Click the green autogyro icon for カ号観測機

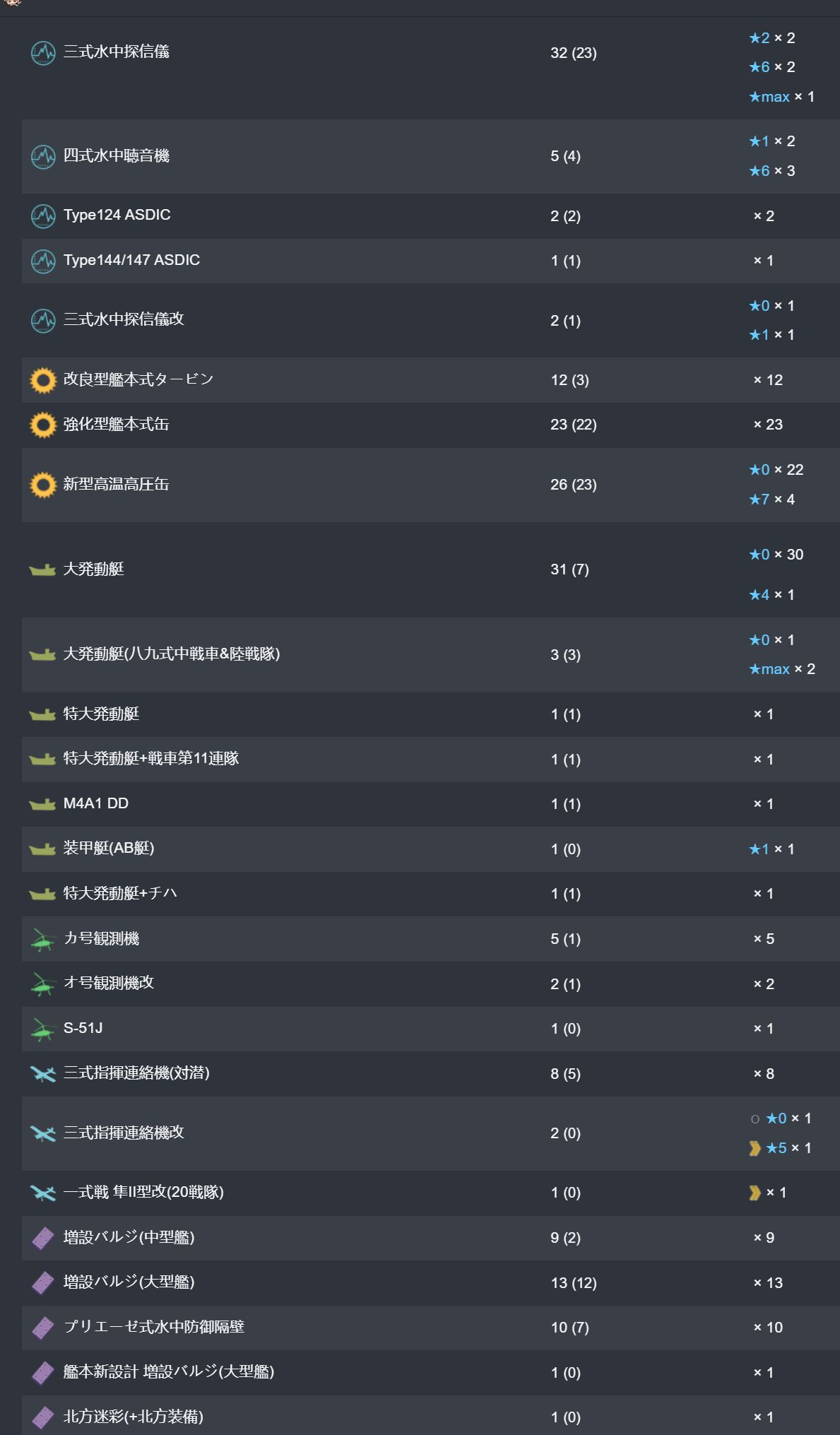pos(43,940)
